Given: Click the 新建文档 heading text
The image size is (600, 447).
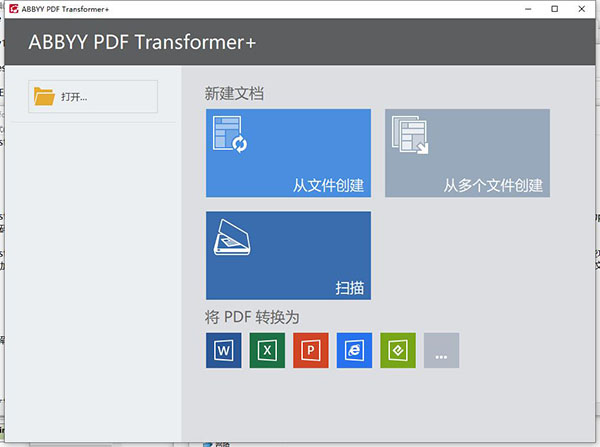Looking at the screenshot, I should (x=234, y=94).
